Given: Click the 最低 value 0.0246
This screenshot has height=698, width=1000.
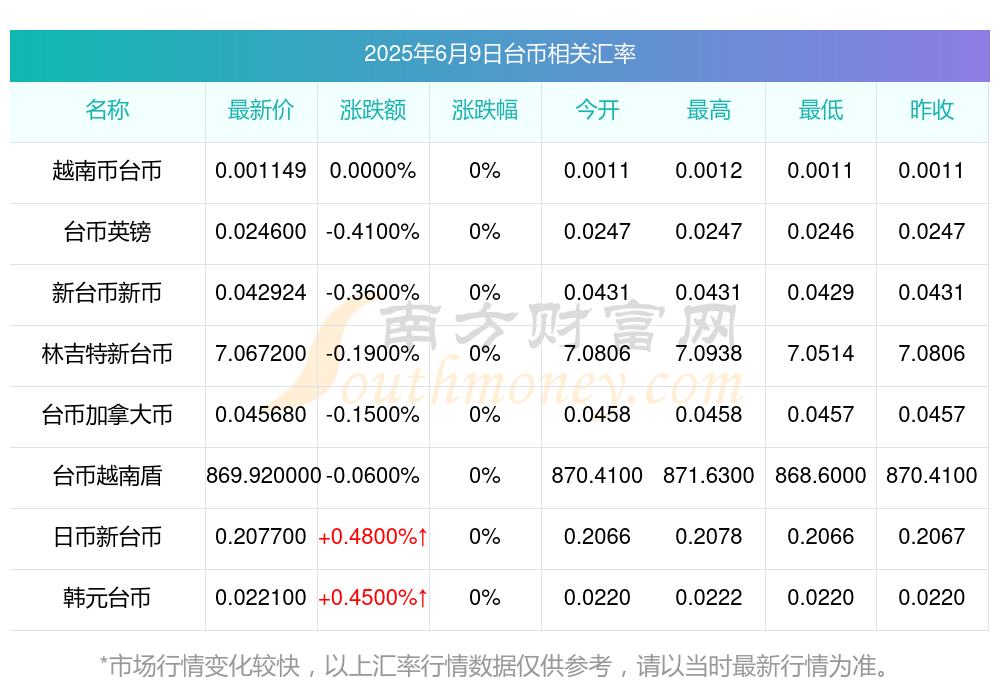Looking at the screenshot, I should [x=821, y=232].
